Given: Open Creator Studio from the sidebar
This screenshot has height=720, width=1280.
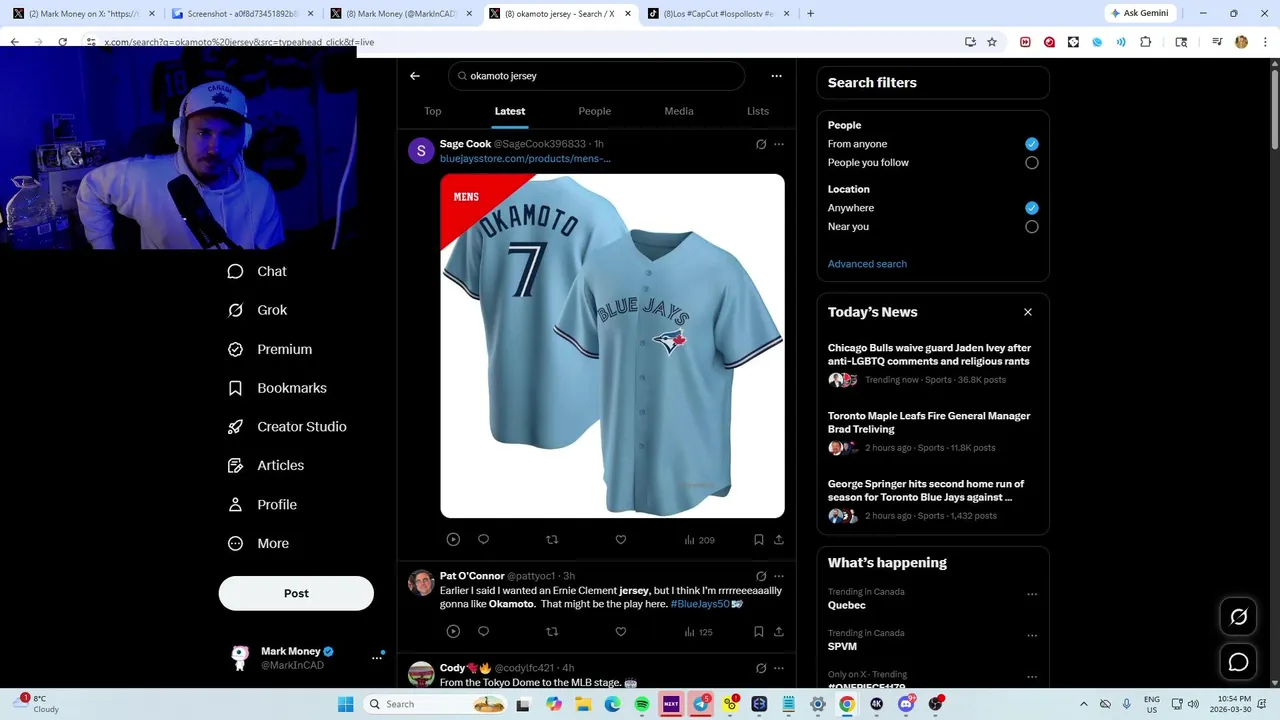Looking at the screenshot, I should [287, 426].
